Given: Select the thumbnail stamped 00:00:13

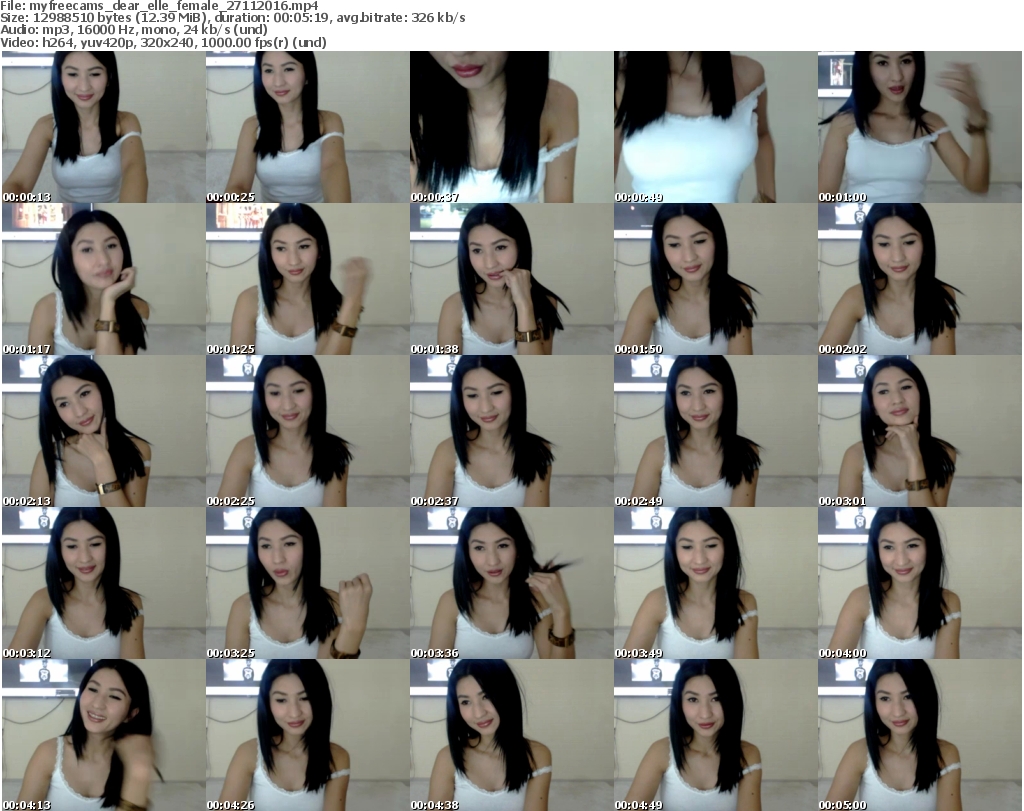Looking at the screenshot, I should click(x=103, y=127).
